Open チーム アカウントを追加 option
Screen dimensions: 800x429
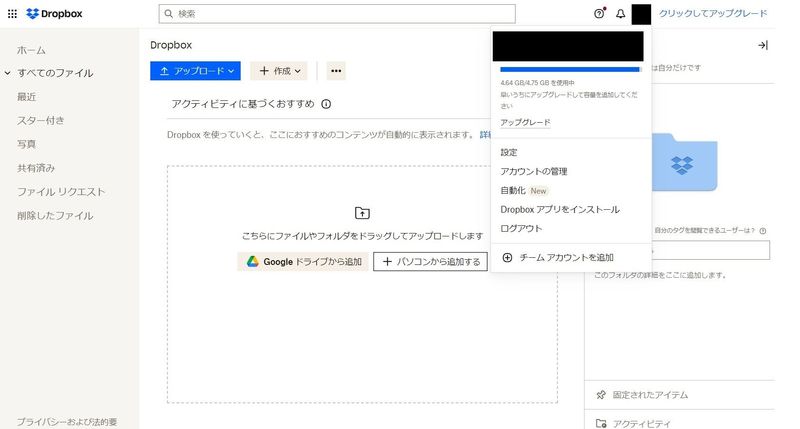click(566, 257)
